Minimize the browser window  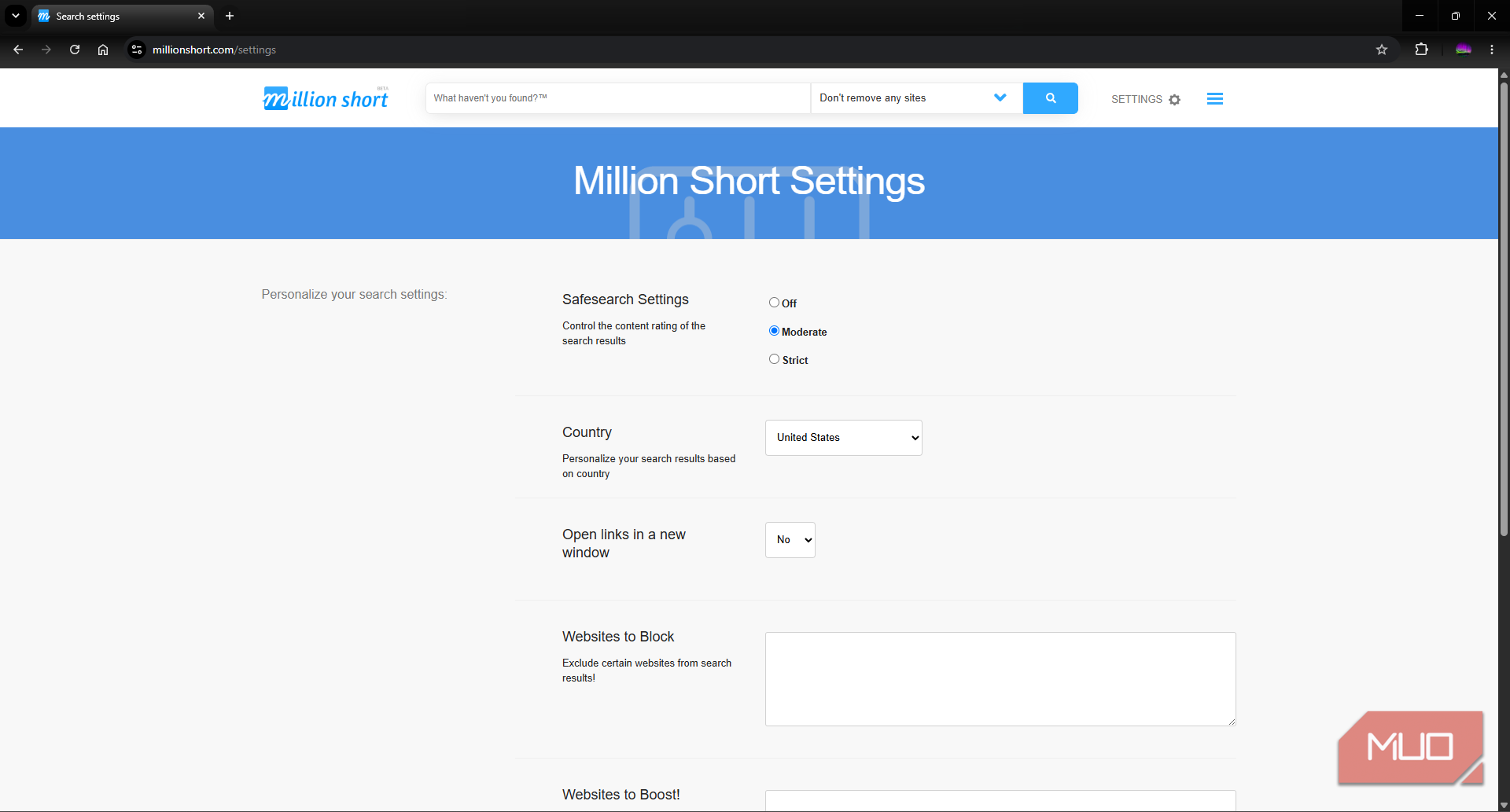[1420, 16]
